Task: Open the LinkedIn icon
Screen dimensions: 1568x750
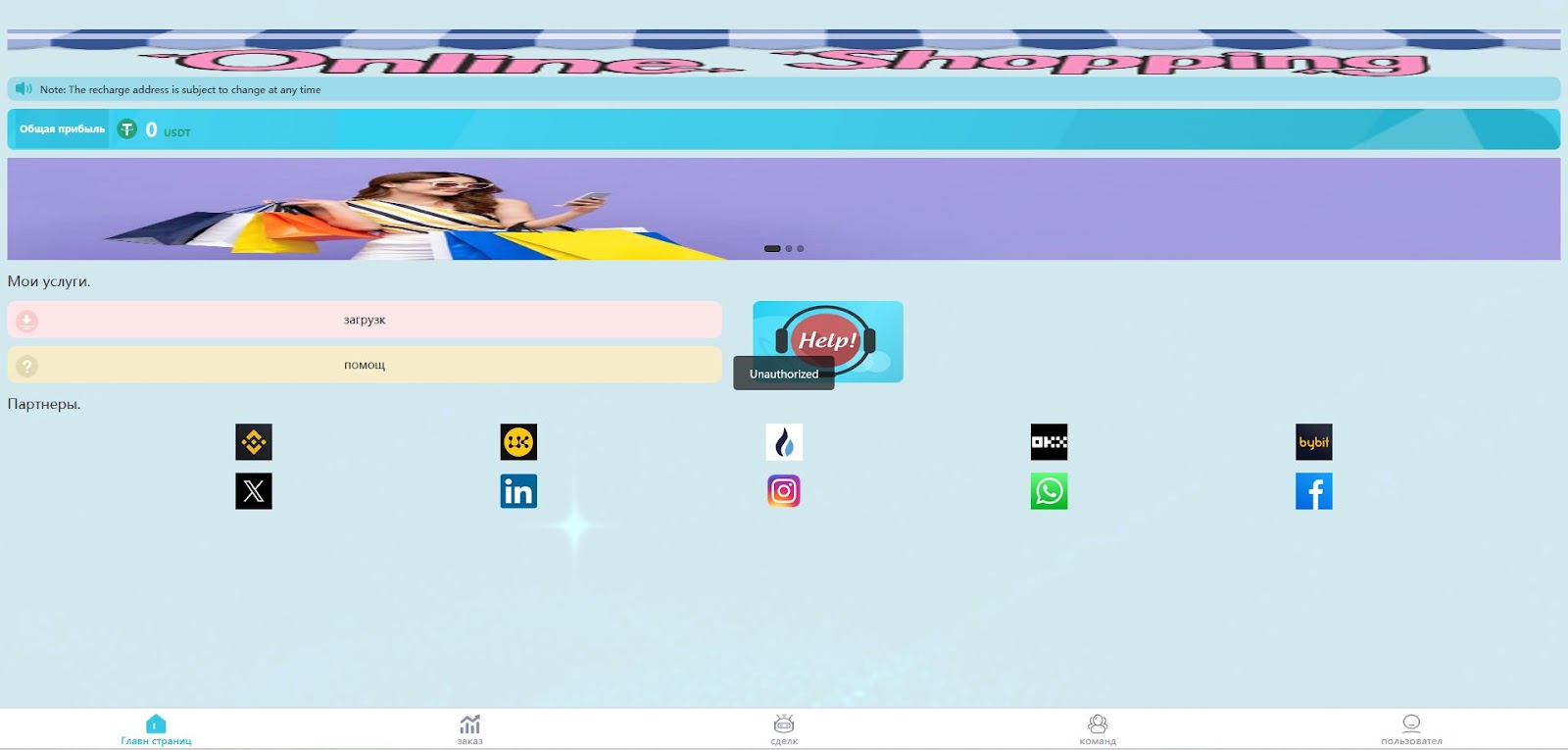Action: click(518, 491)
